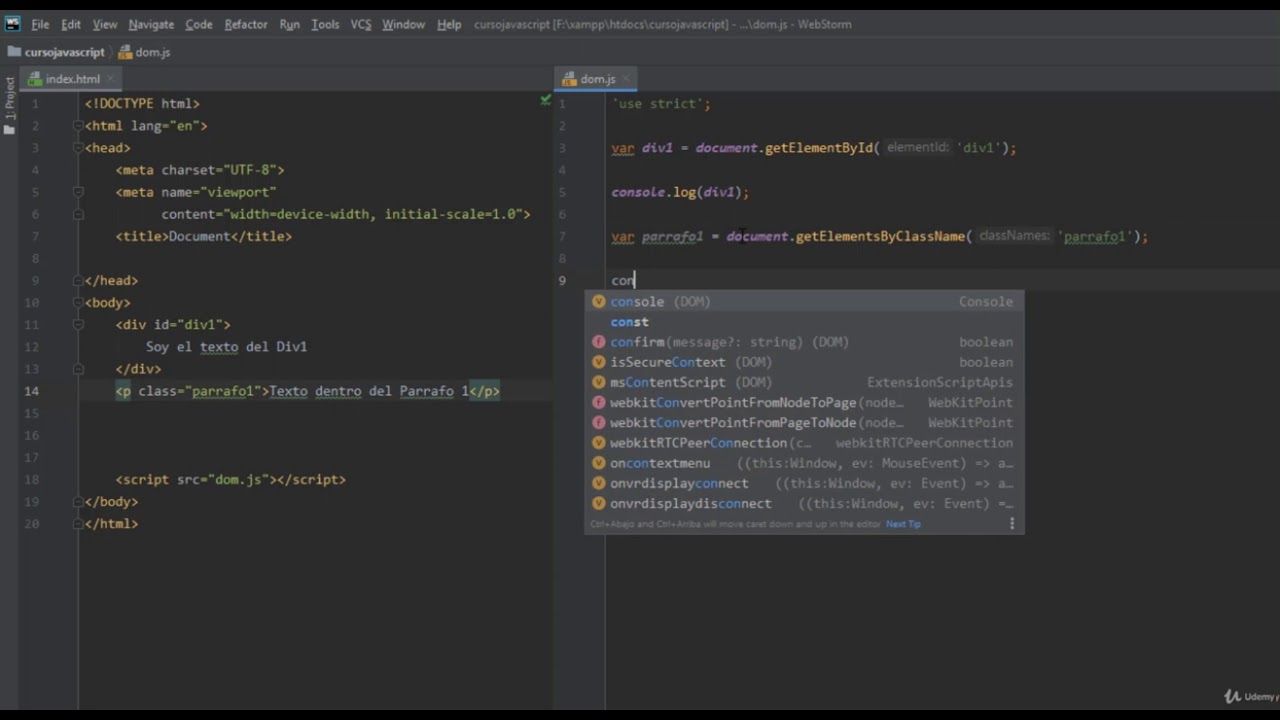Open the 1: Project tool window
The image size is (1280, 720).
[x=10, y=99]
